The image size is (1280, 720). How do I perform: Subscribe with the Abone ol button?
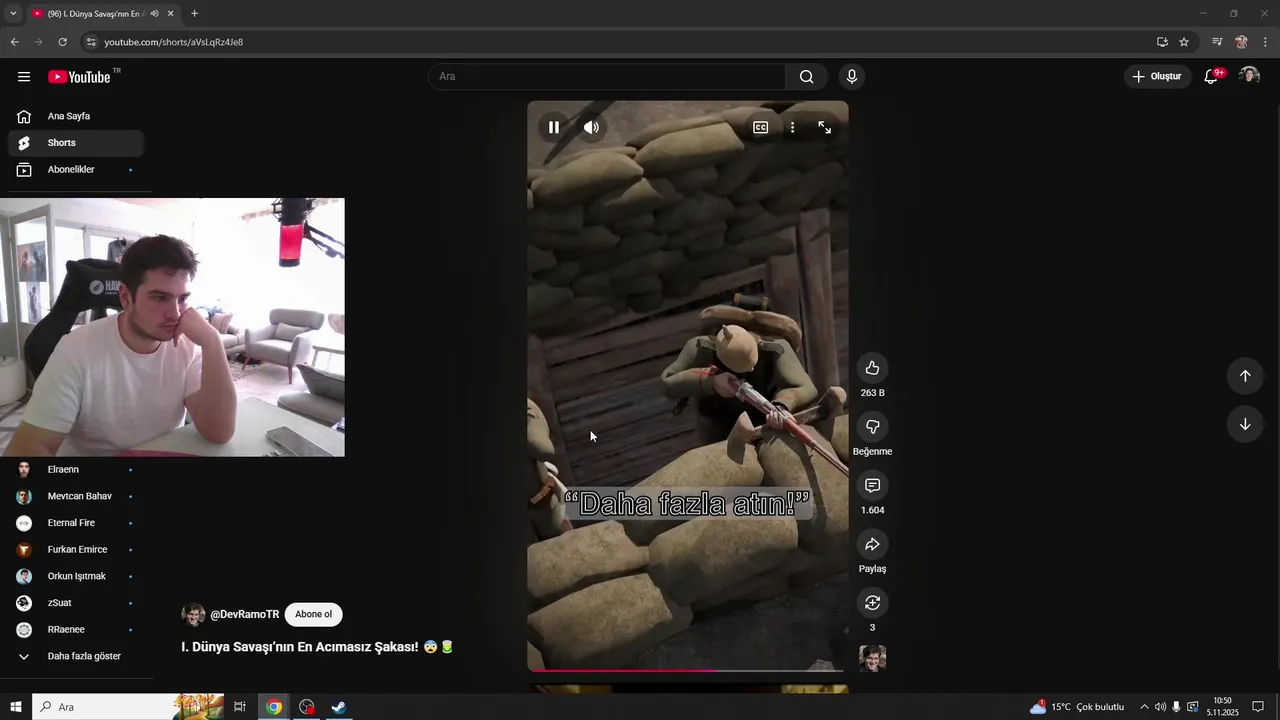tap(313, 614)
